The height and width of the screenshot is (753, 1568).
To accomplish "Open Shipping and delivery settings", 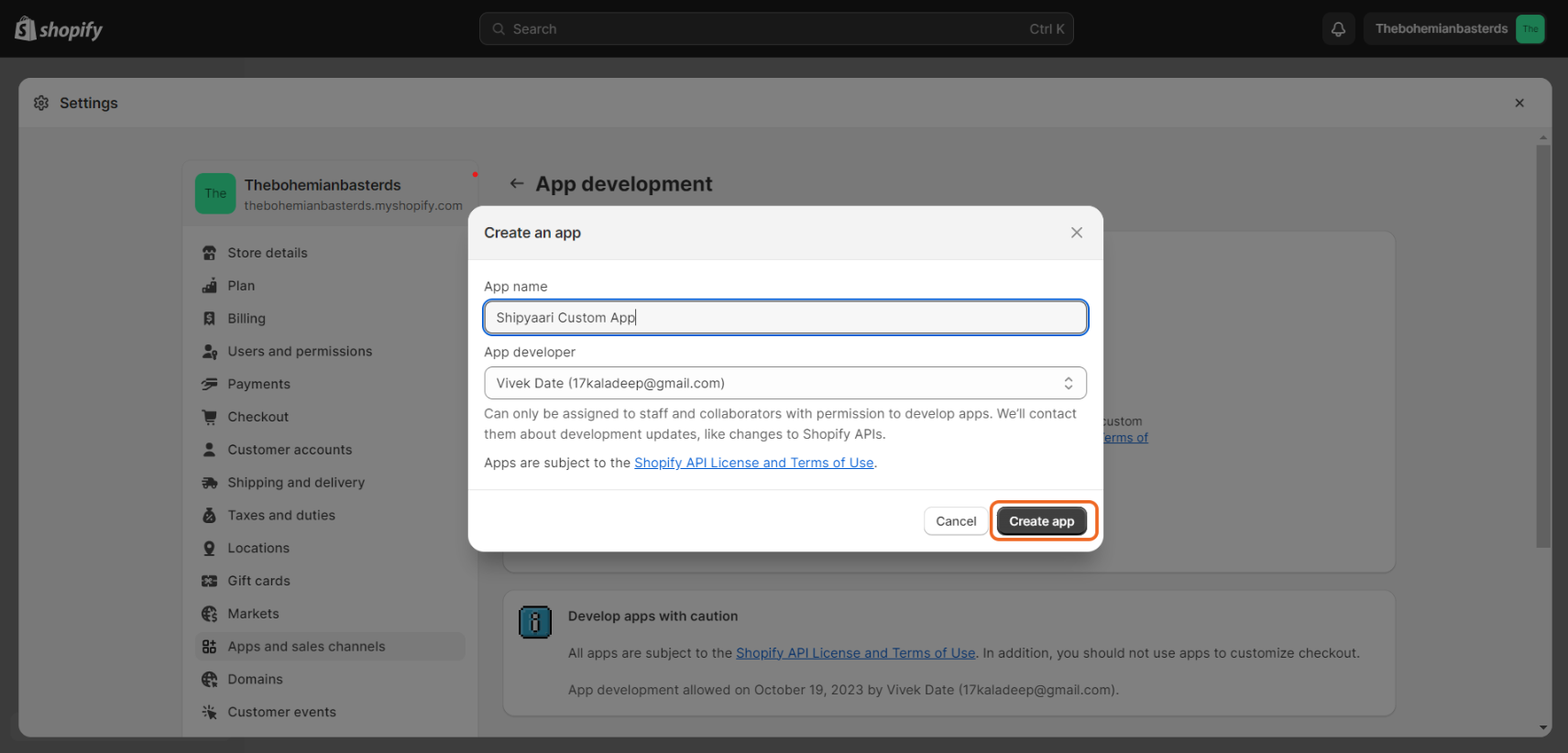I will 296,483.
